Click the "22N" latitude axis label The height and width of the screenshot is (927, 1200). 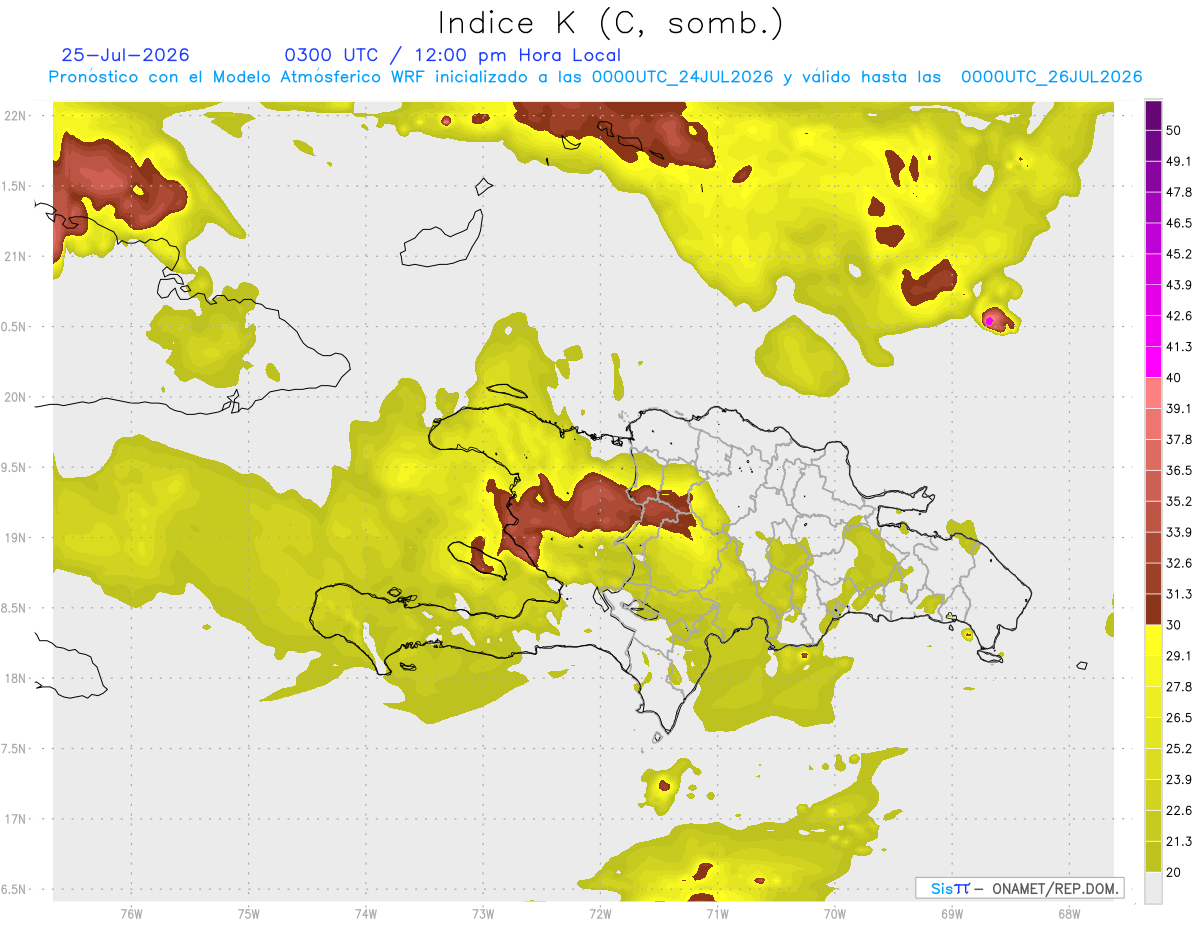(14, 115)
